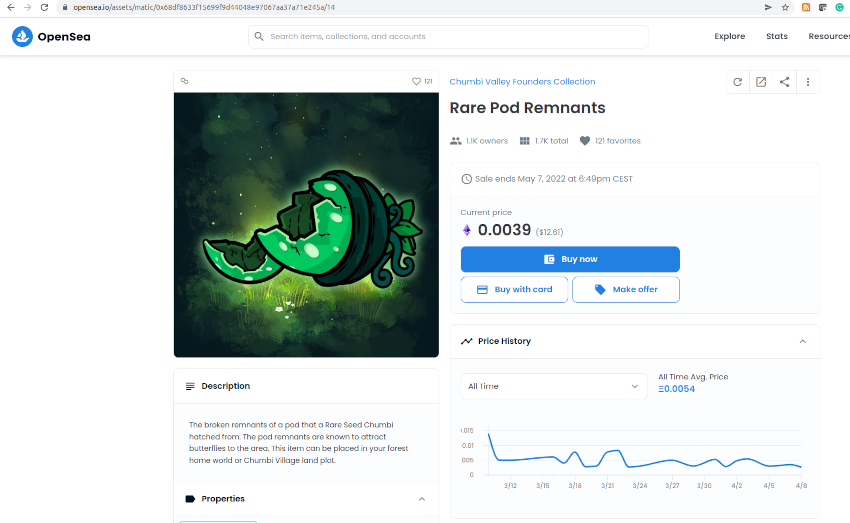850x523 pixels.
Task: Click the dark favorites heart icon
Action: pos(584,141)
